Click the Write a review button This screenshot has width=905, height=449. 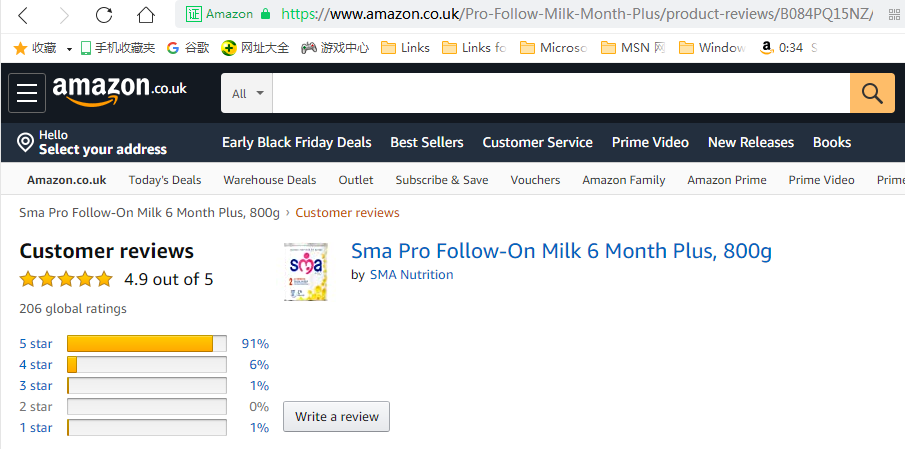337,416
